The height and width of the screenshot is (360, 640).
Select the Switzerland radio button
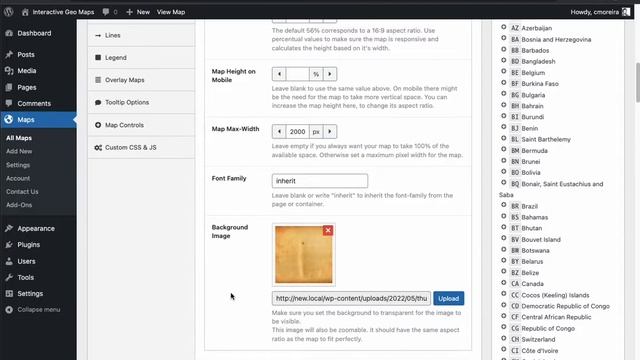504,338
